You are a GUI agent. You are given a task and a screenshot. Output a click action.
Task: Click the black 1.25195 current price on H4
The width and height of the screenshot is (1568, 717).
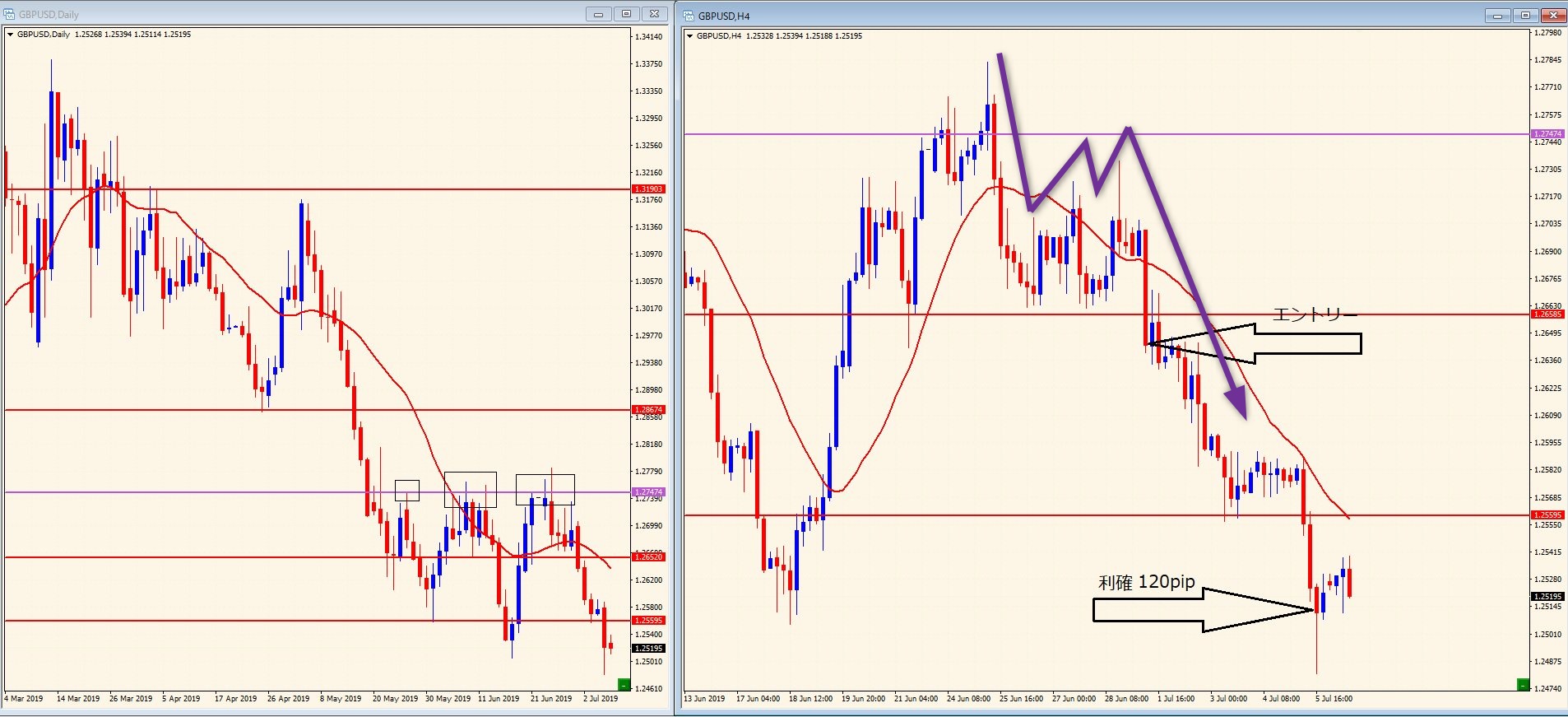coord(1547,597)
